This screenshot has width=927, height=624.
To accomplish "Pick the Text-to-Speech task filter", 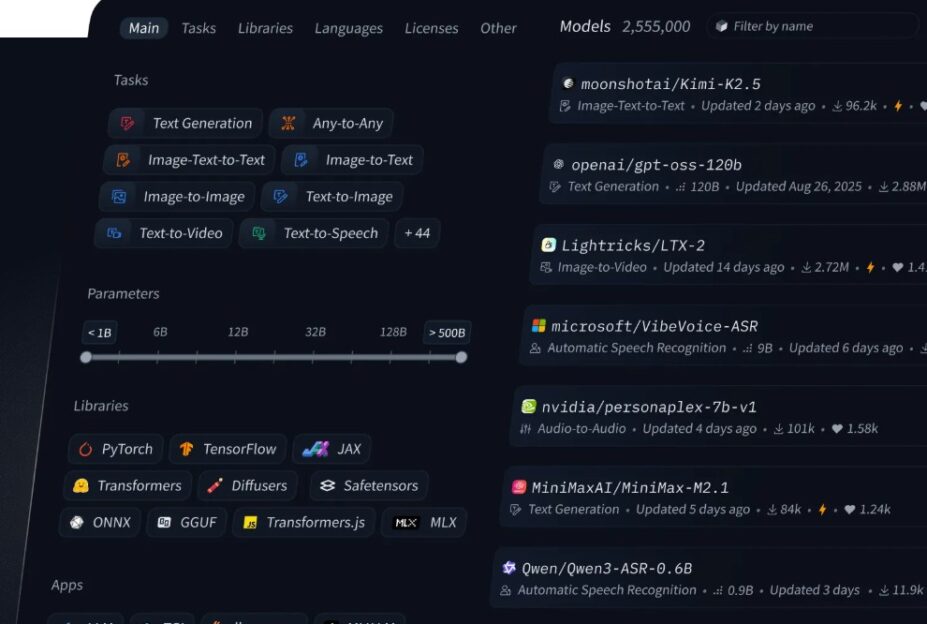I will point(315,233).
